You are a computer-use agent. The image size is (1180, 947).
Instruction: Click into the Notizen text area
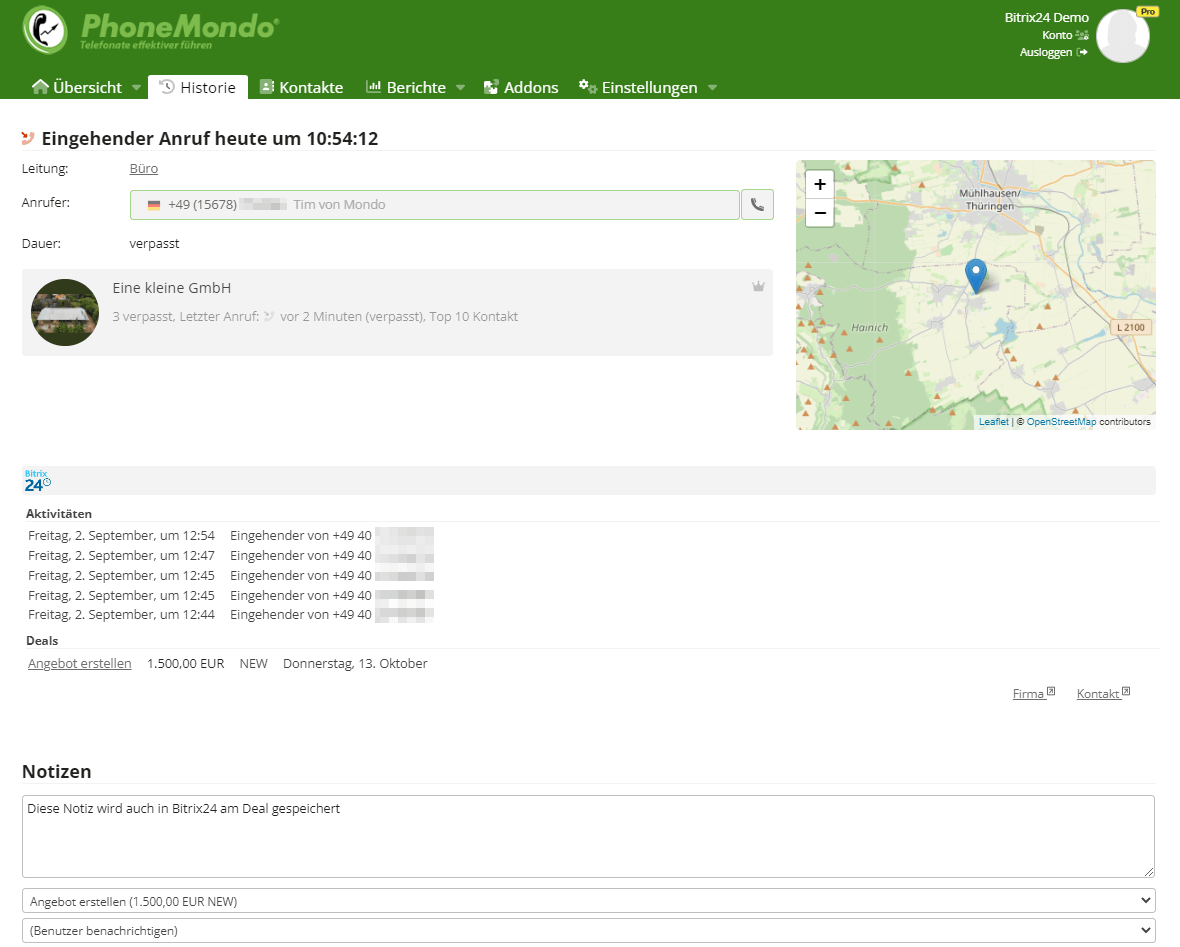(588, 836)
